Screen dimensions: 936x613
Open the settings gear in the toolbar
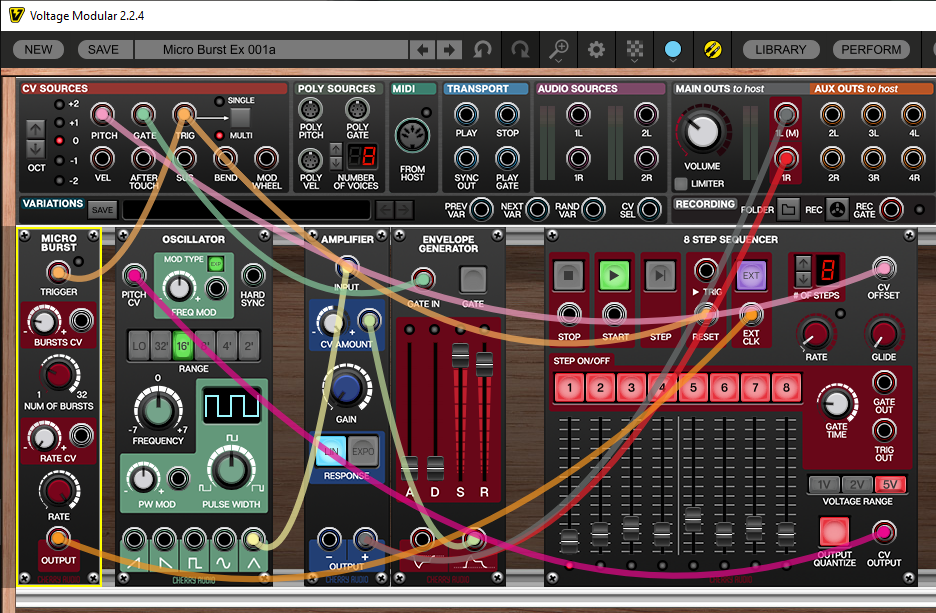pyautogui.click(x=596, y=50)
